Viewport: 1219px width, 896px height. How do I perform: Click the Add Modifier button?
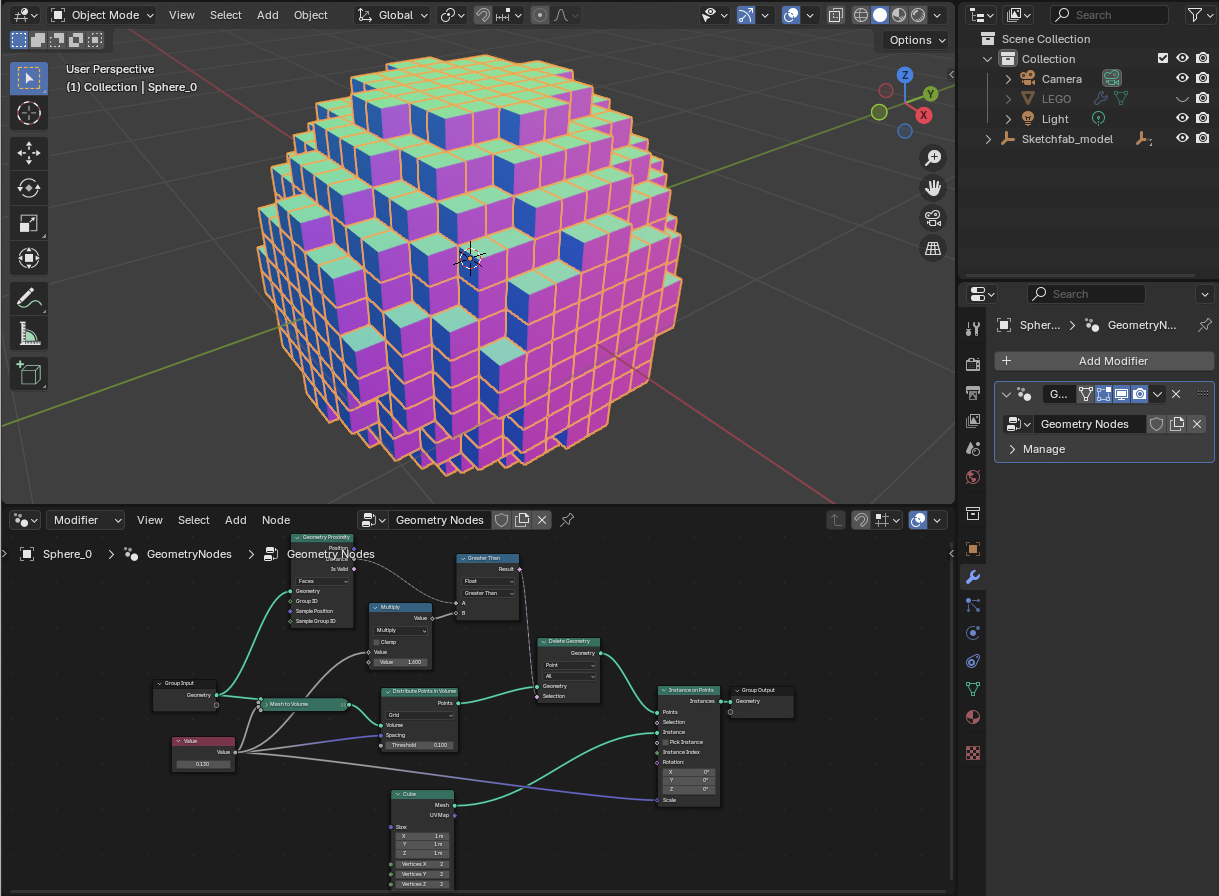tap(1104, 361)
